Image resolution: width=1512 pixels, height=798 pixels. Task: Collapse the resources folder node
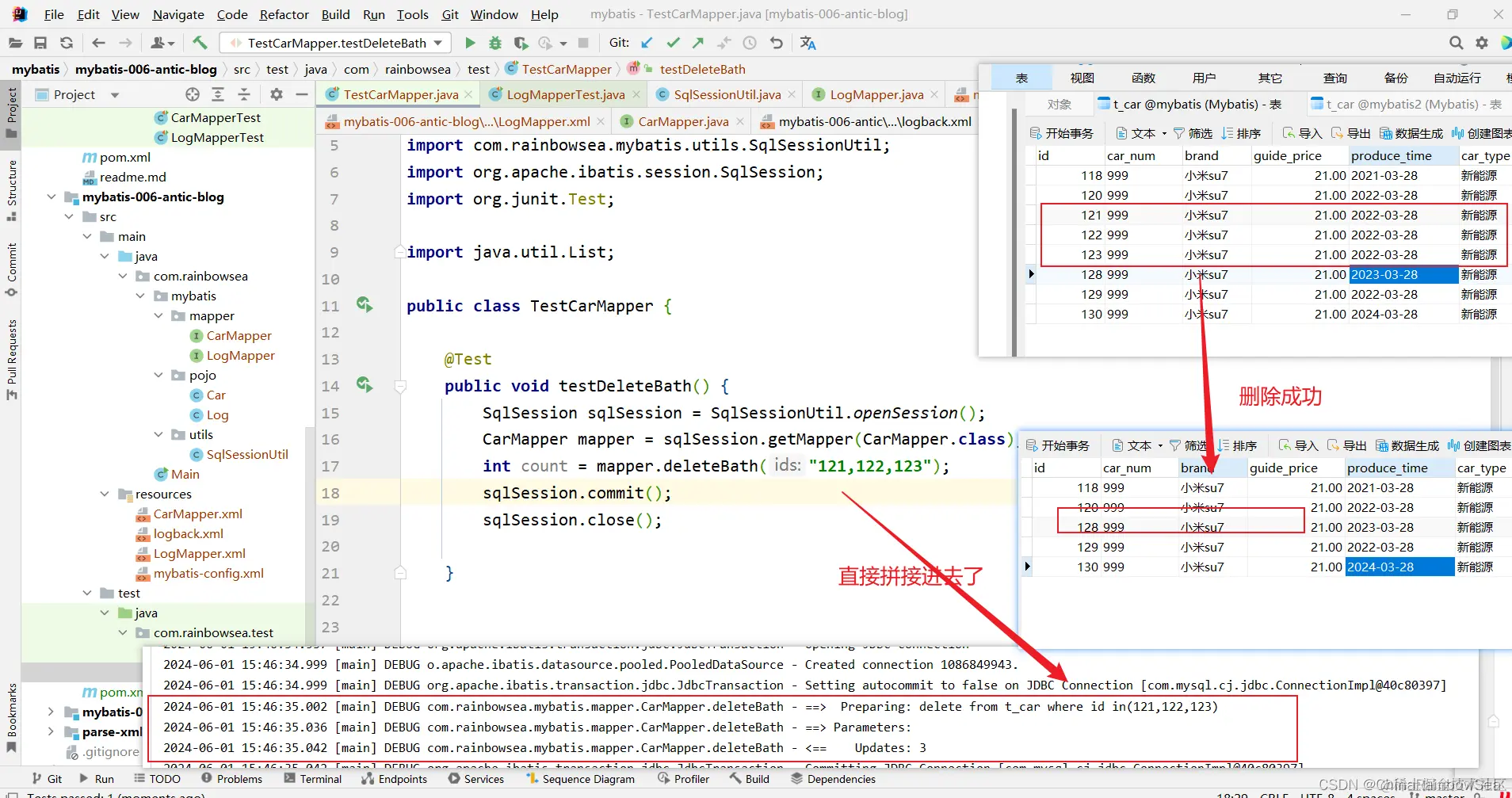point(105,494)
